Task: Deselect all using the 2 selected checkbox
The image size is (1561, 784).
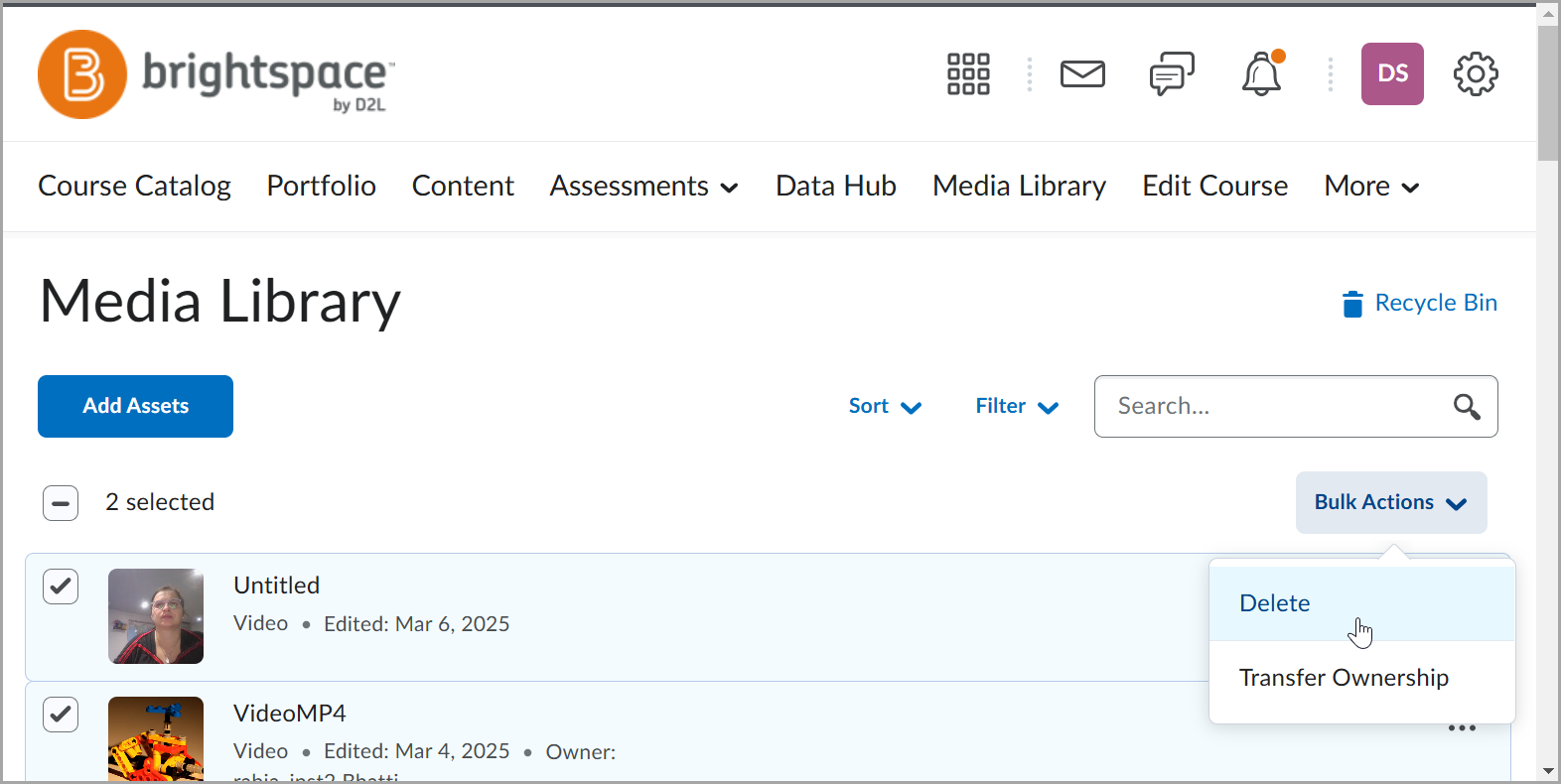Action: pyautogui.click(x=61, y=503)
